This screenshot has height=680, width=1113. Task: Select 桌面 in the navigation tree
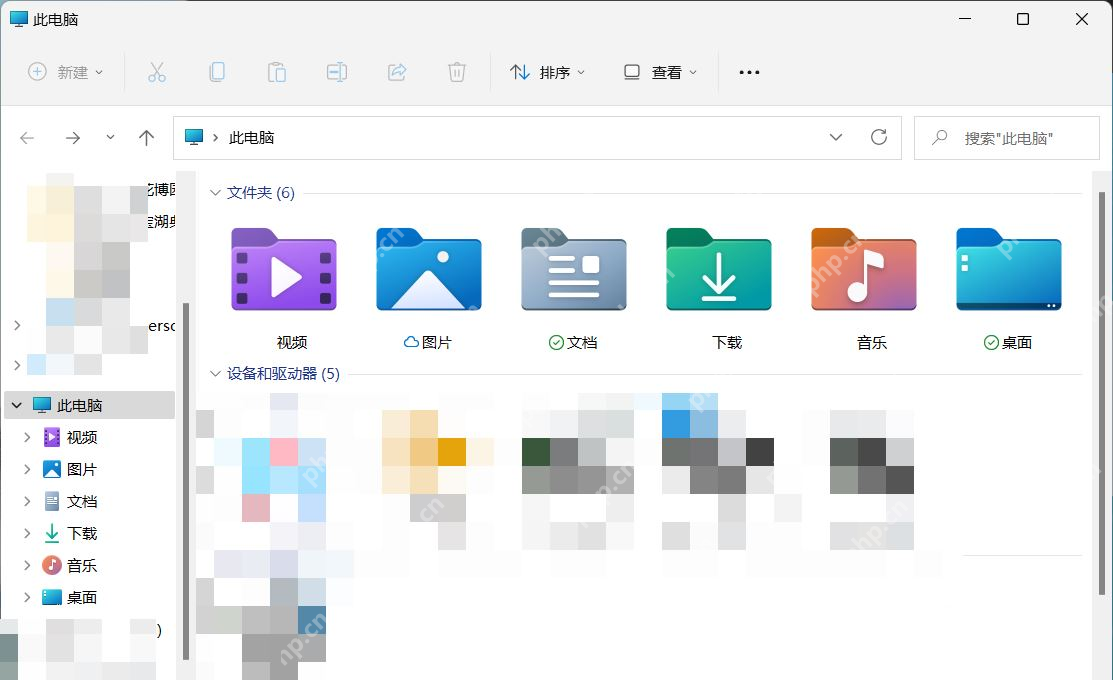[82, 597]
